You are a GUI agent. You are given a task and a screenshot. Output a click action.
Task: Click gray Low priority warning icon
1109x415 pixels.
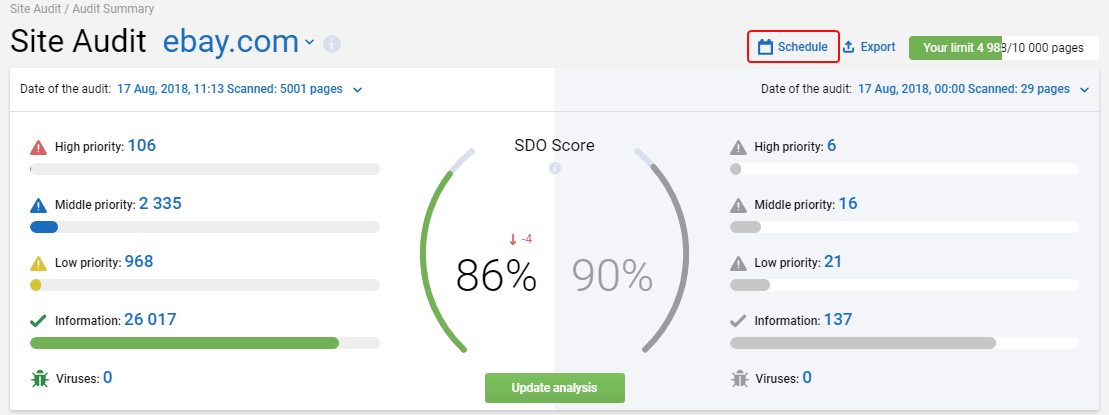tap(738, 263)
